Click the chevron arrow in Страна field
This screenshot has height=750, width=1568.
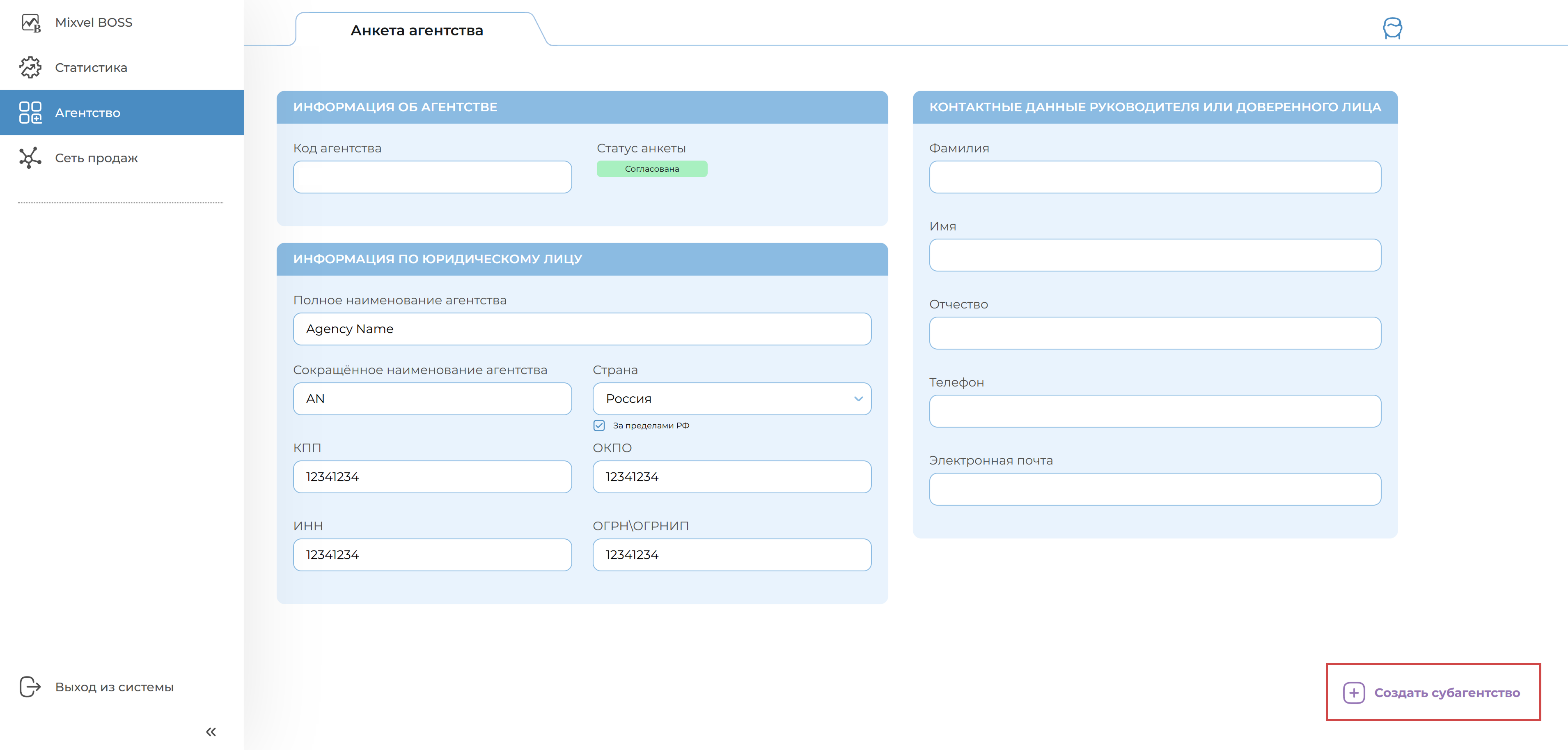pyautogui.click(x=858, y=399)
